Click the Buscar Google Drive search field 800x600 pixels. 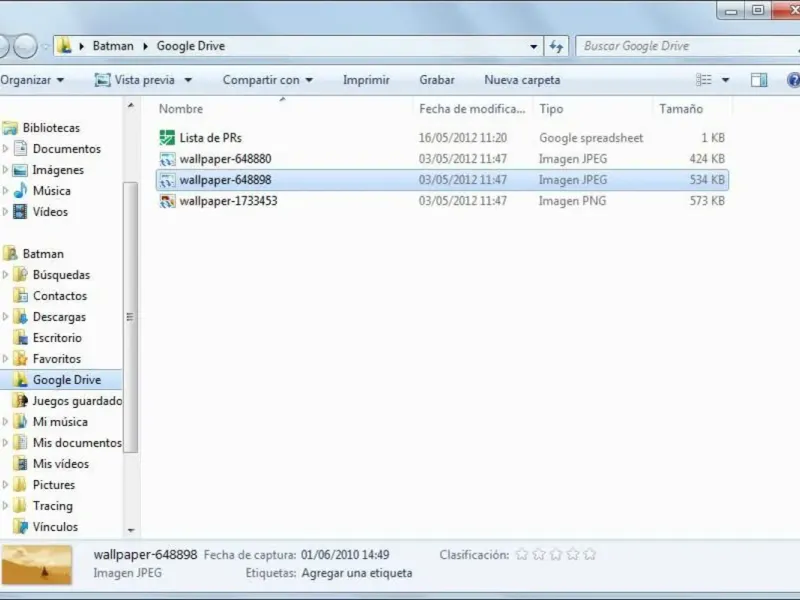pos(687,46)
